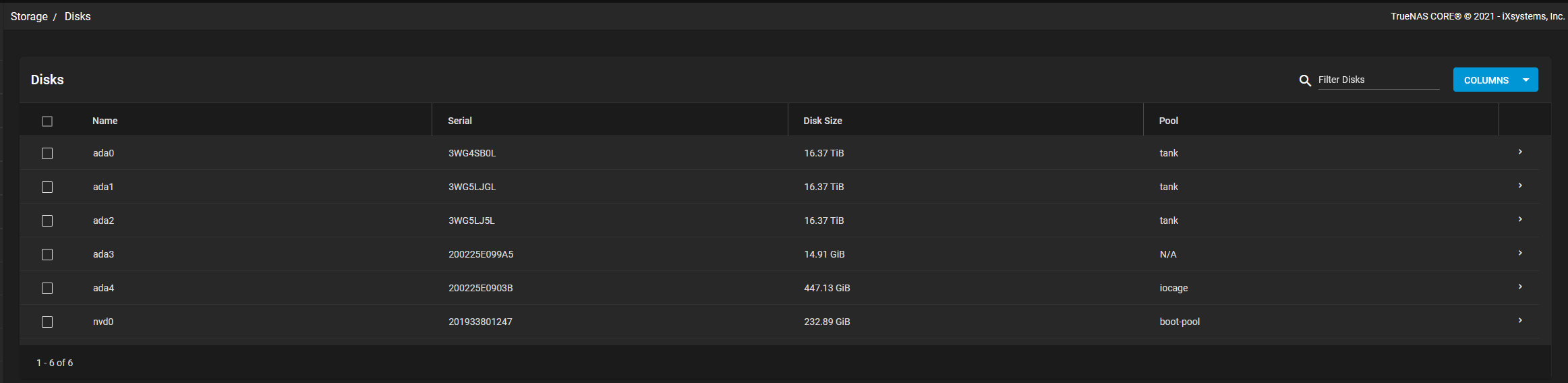The width and height of the screenshot is (1568, 383).
Task: Expand the ada3 row chevron
Action: (x=1520, y=254)
